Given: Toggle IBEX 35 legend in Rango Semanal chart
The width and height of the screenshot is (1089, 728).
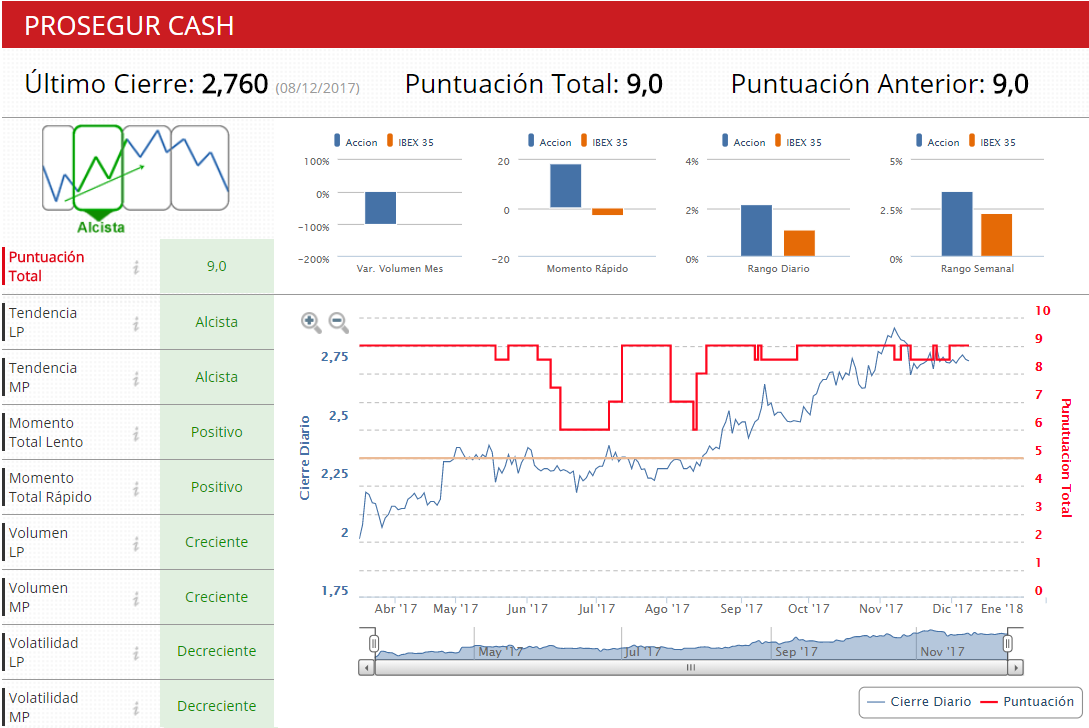Looking at the screenshot, I should click(x=991, y=142).
